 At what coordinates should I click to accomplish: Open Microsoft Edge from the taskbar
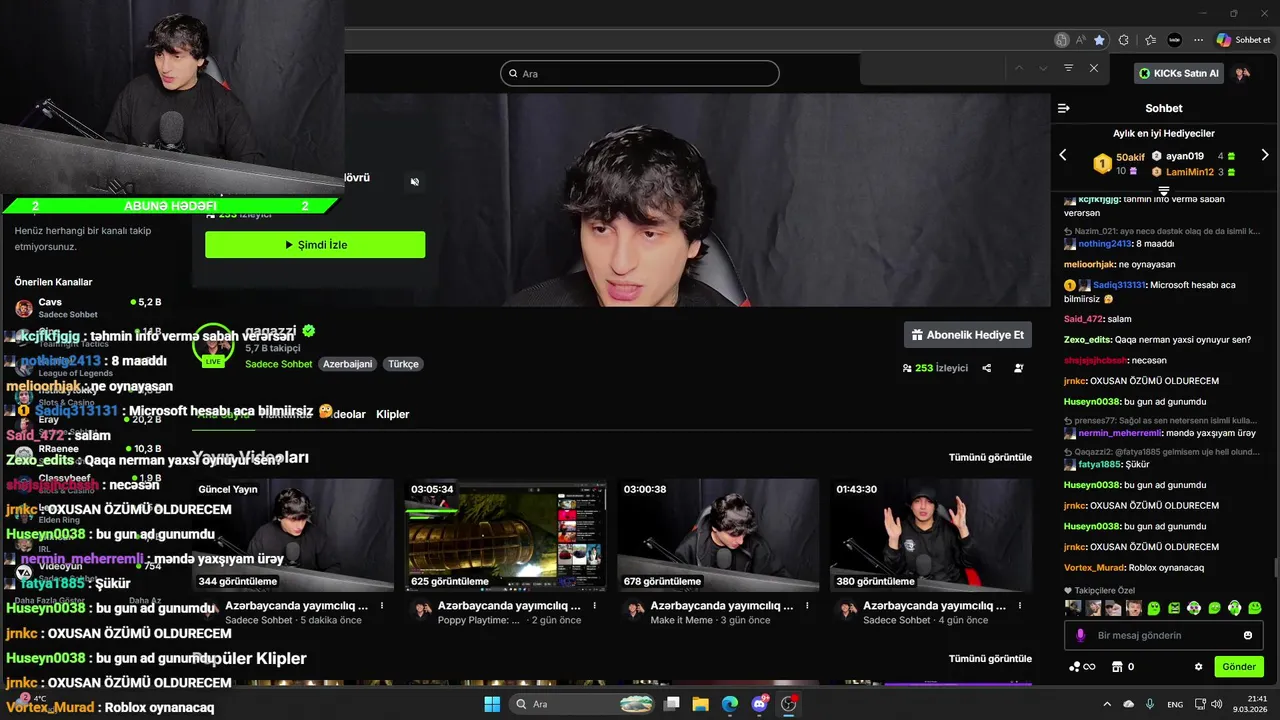(x=730, y=704)
